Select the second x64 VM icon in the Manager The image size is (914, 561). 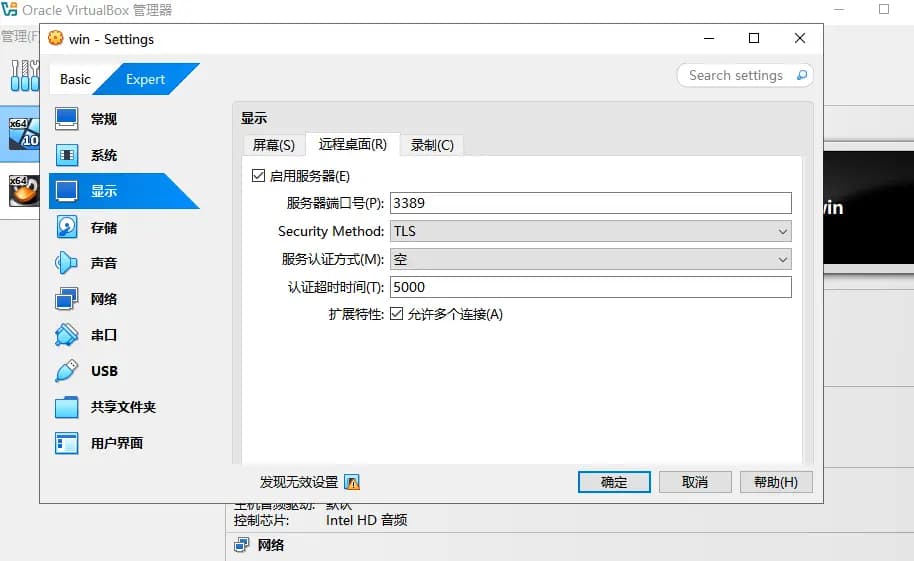24,190
